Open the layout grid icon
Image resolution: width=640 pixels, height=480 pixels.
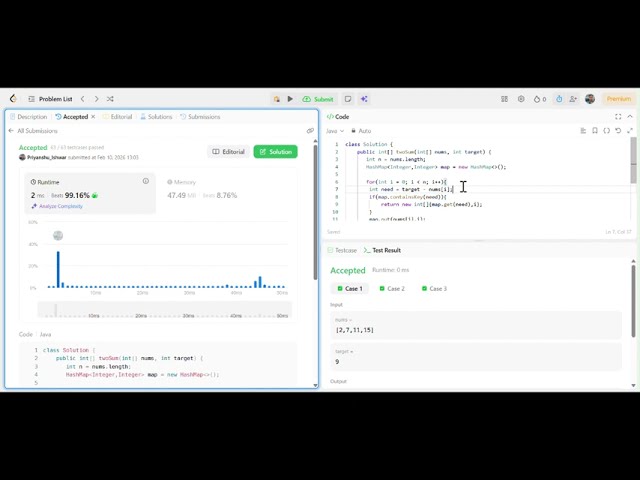click(x=504, y=99)
